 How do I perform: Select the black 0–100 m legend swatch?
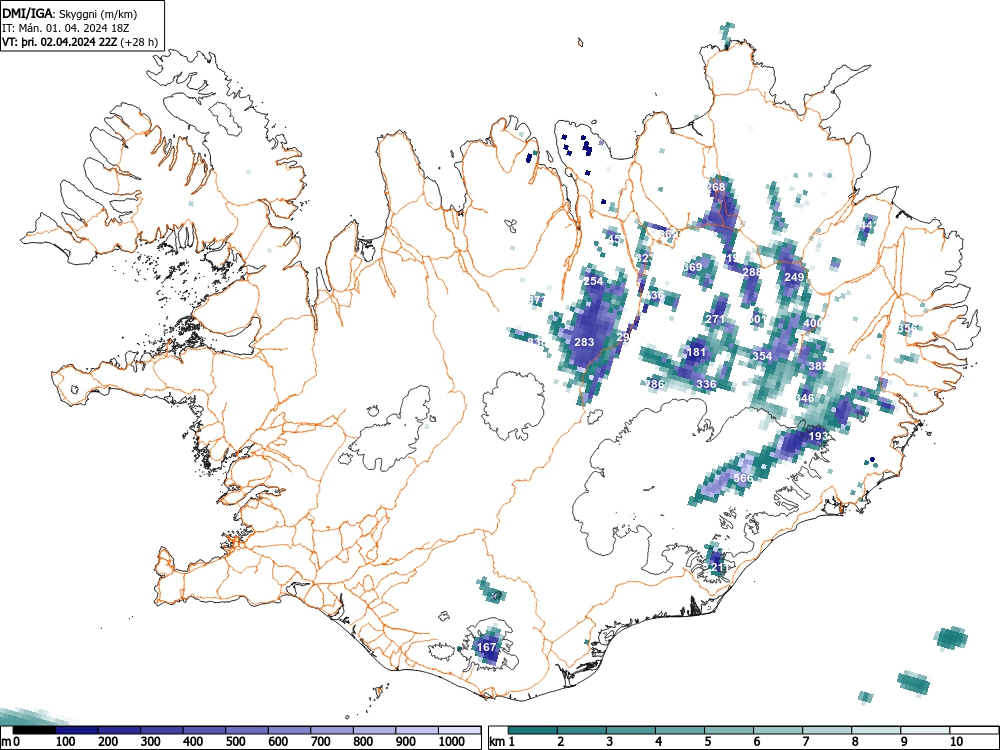pyautogui.click(x=34, y=730)
